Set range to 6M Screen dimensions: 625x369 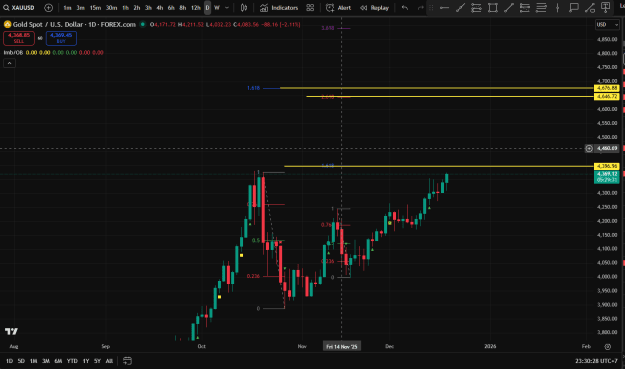pos(58,361)
